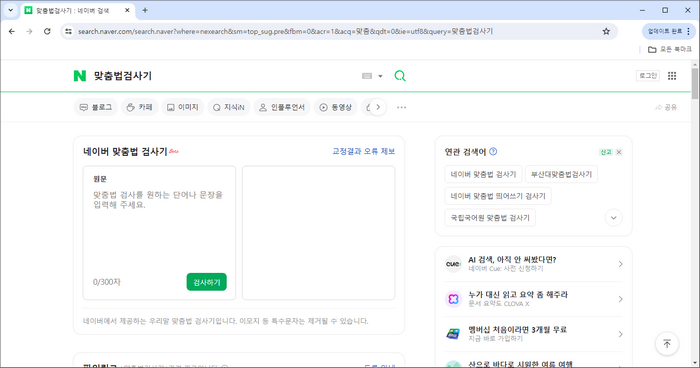Select the 카페 tab
This screenshot has width=700, height=368.
pyautogui.click(x=140, y=107)
